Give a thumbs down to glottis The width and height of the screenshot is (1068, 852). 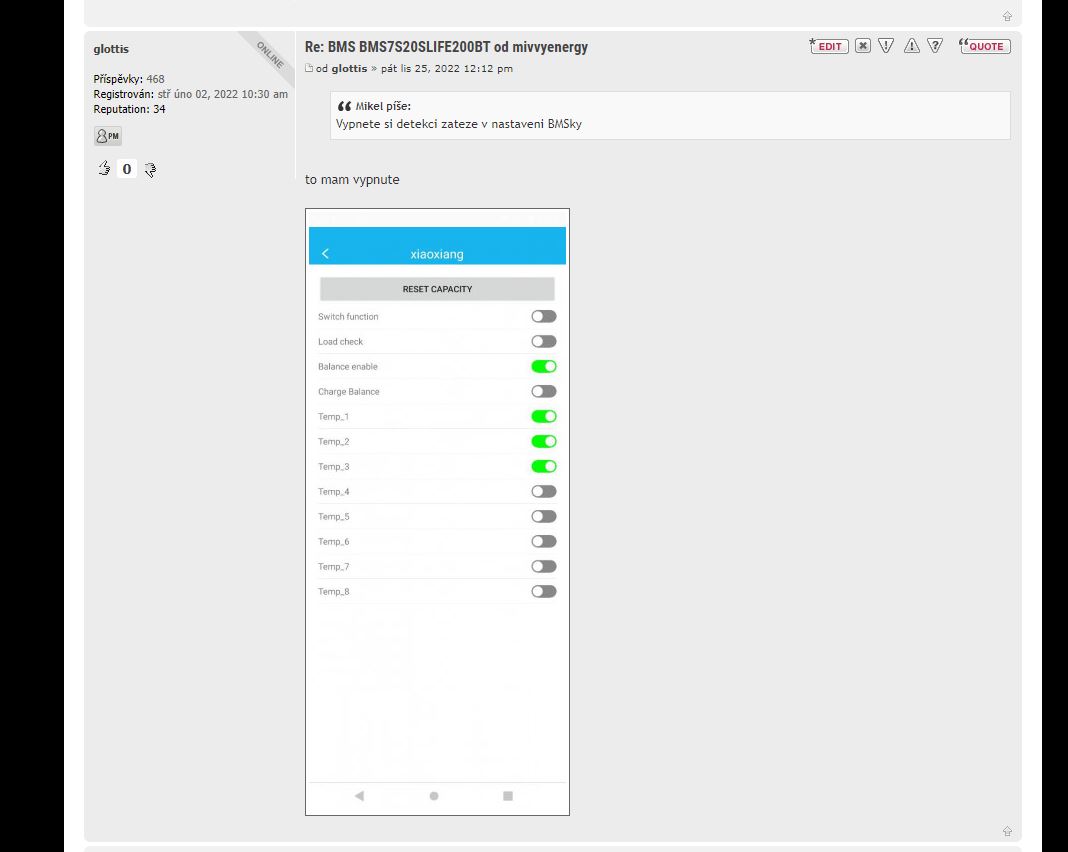coord(150,169)
